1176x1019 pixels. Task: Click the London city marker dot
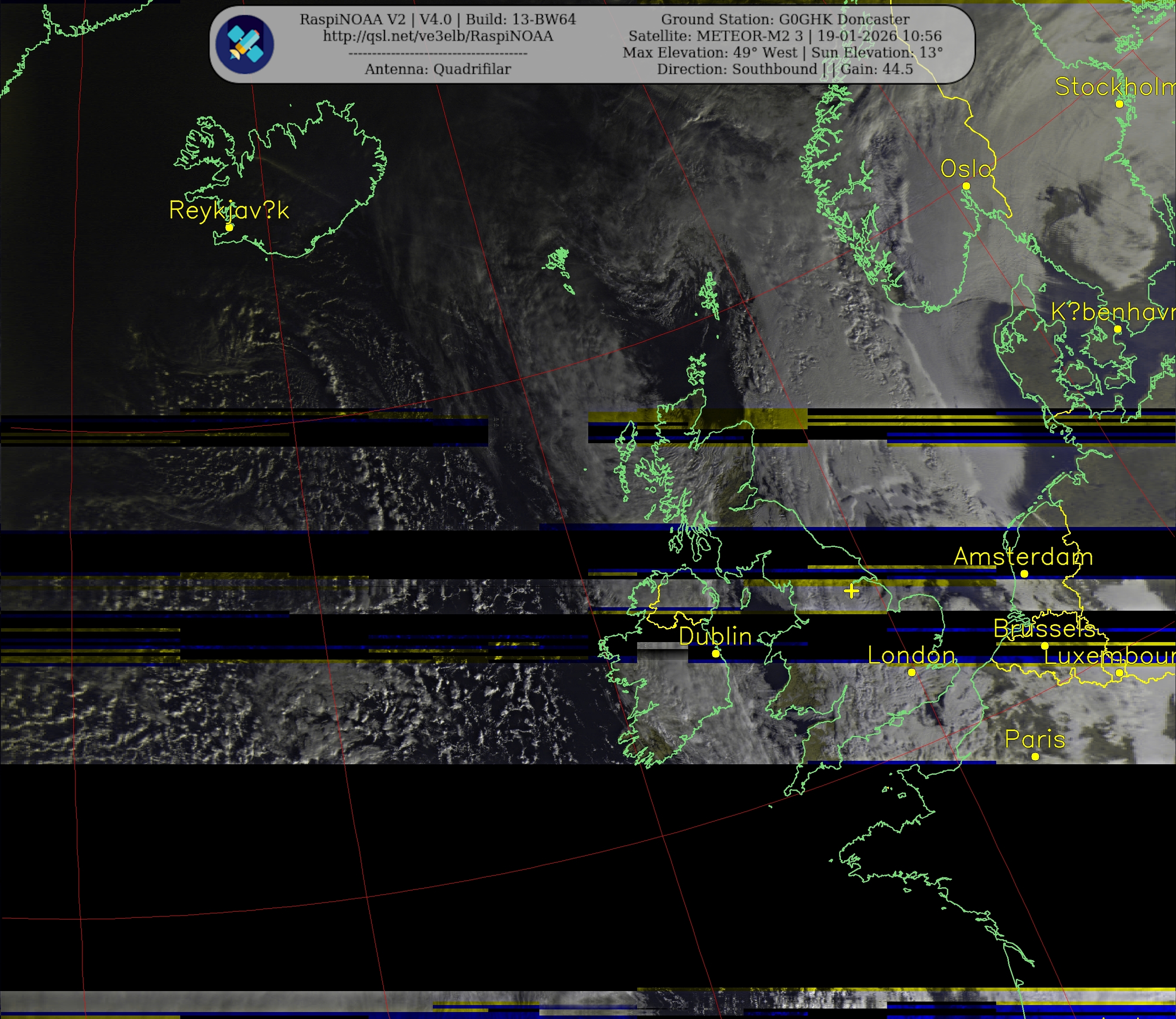coord(912,672)
